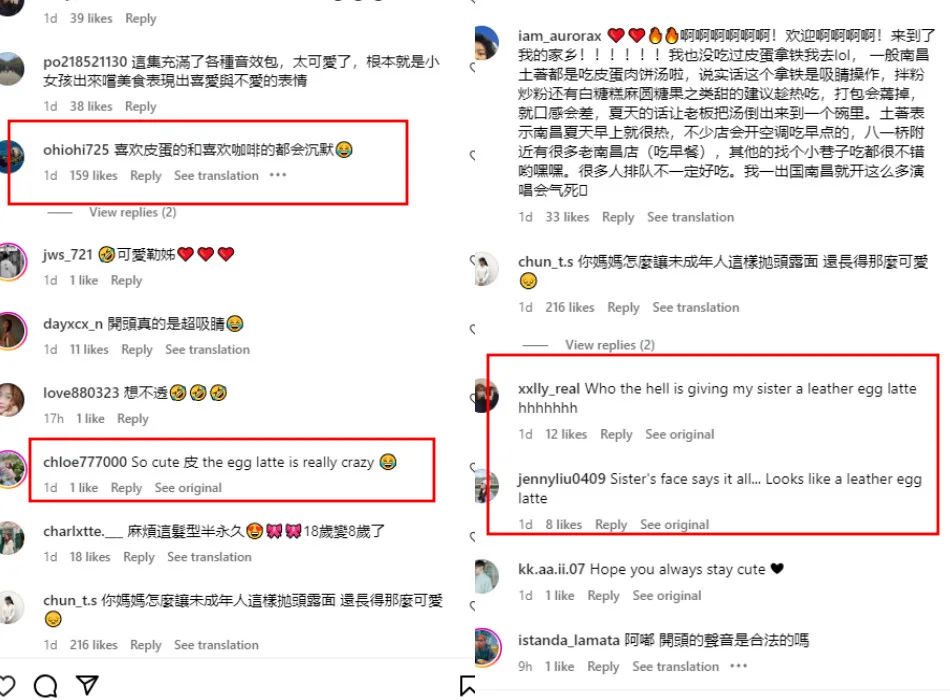Save post with the bookmark icon

(467, 685)
